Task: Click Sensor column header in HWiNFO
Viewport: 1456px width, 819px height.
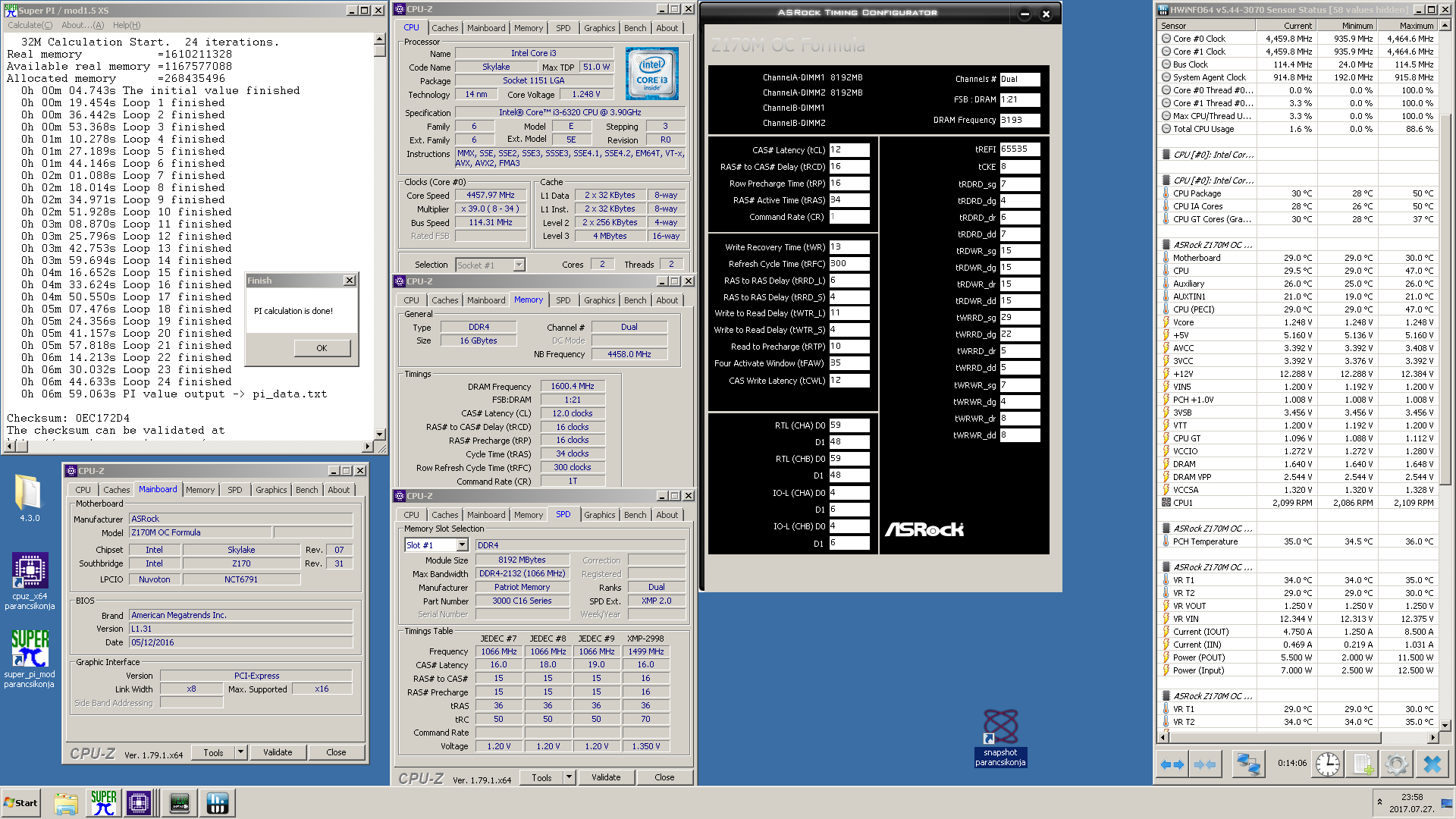Action: [1207, 26]
